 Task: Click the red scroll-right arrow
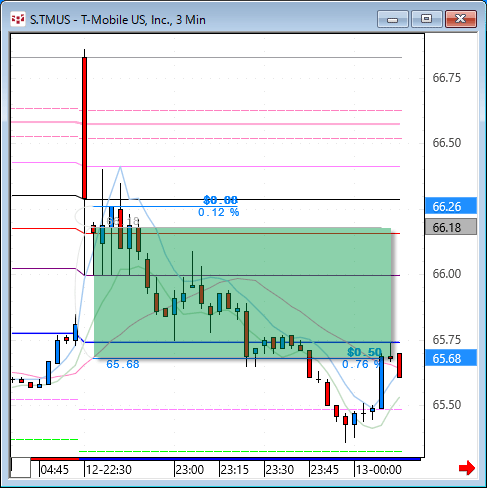point(467,468)
